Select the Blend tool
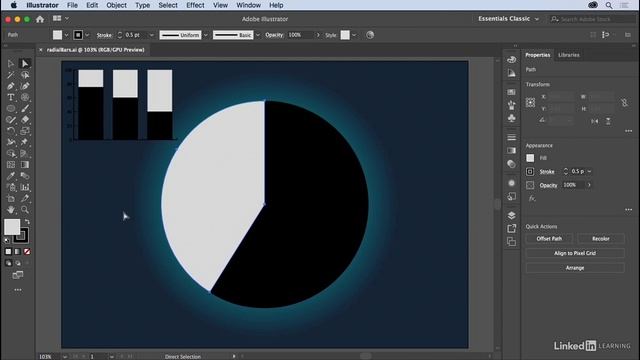The image size is (640, 360). tap(24, 176)
